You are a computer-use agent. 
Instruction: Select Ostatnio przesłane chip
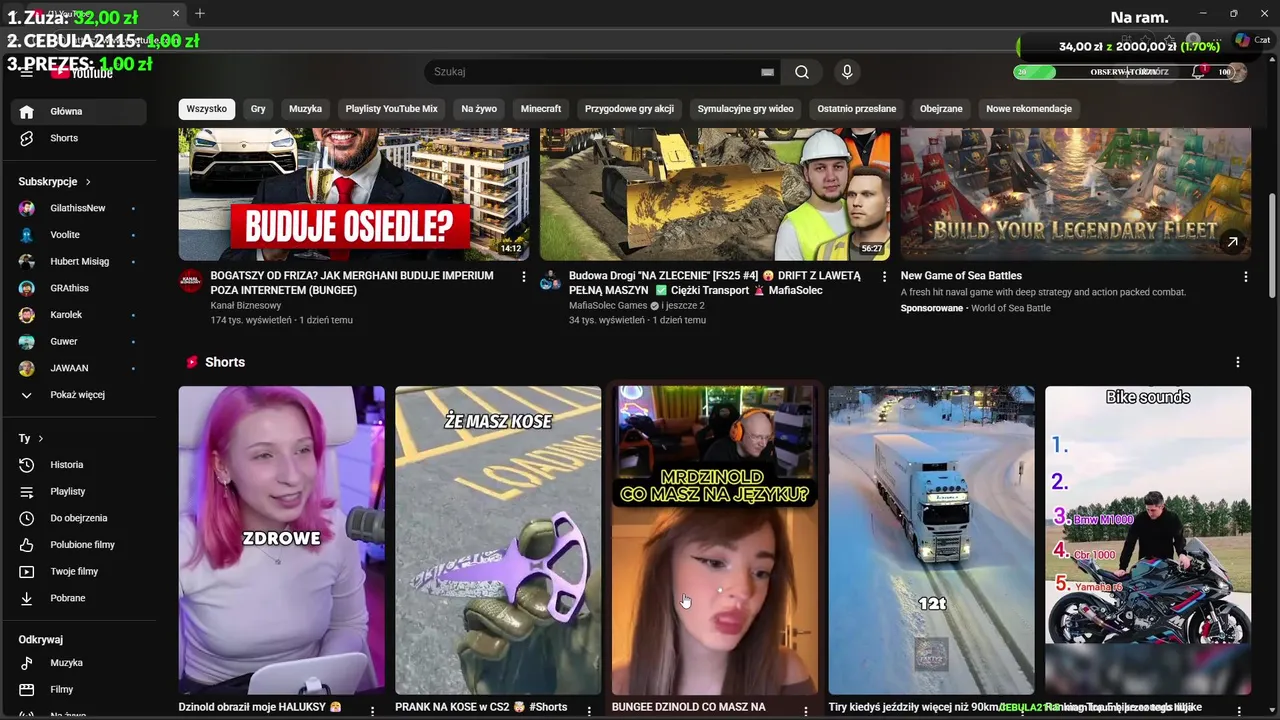[x=857, y=108]
